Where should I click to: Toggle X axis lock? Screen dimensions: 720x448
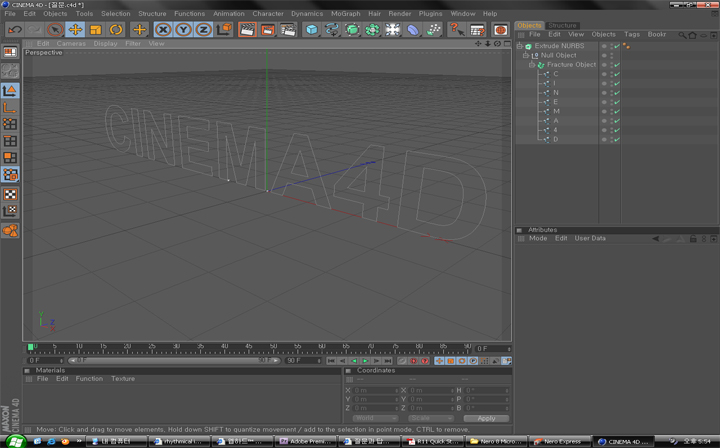click(163, 30)
